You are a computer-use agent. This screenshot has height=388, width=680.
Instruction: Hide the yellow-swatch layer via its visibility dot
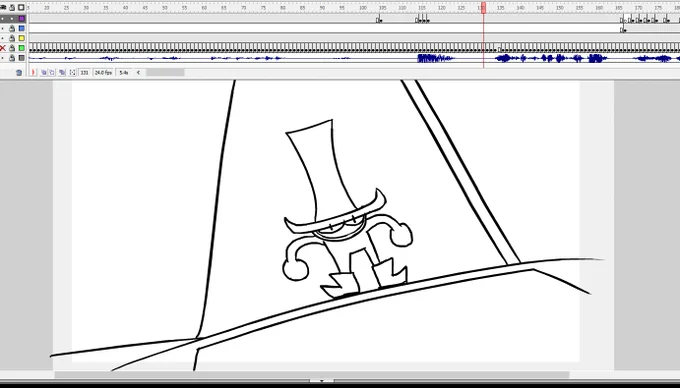[3, 38]
